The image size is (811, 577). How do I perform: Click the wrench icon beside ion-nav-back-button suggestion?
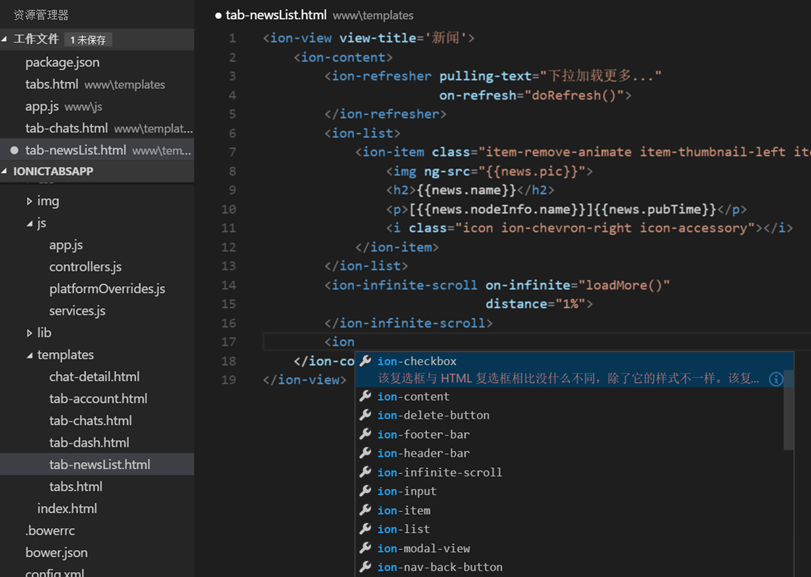tap(365, 567)
